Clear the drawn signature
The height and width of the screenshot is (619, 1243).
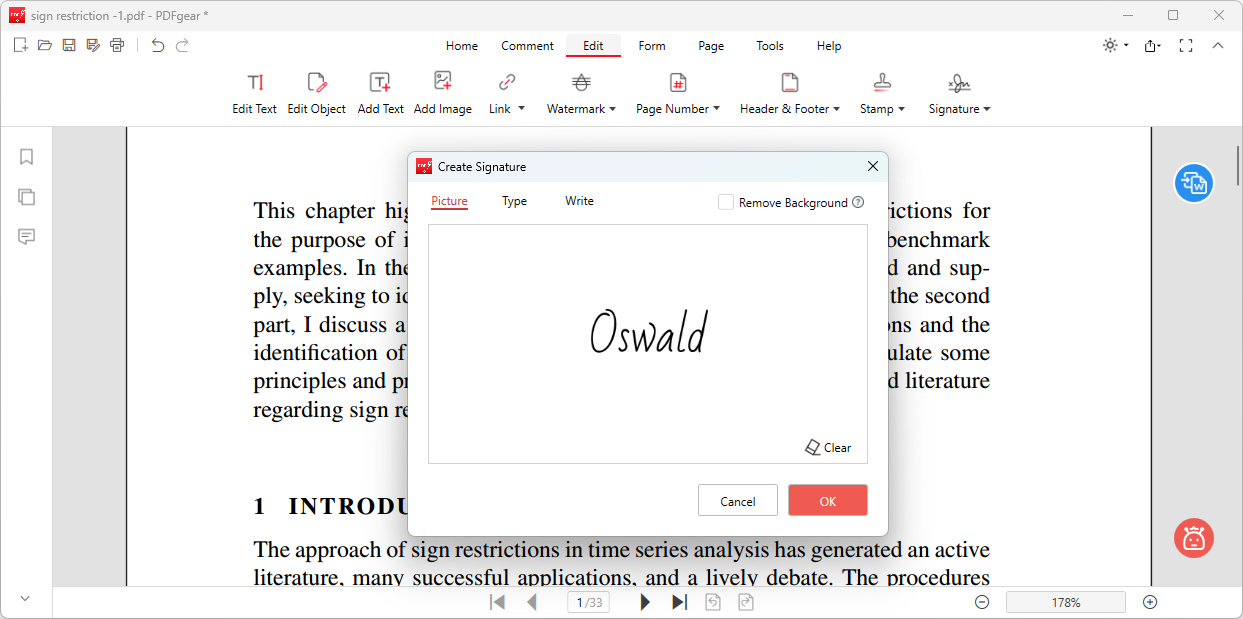pyautogui.click(x=829, y=448)
